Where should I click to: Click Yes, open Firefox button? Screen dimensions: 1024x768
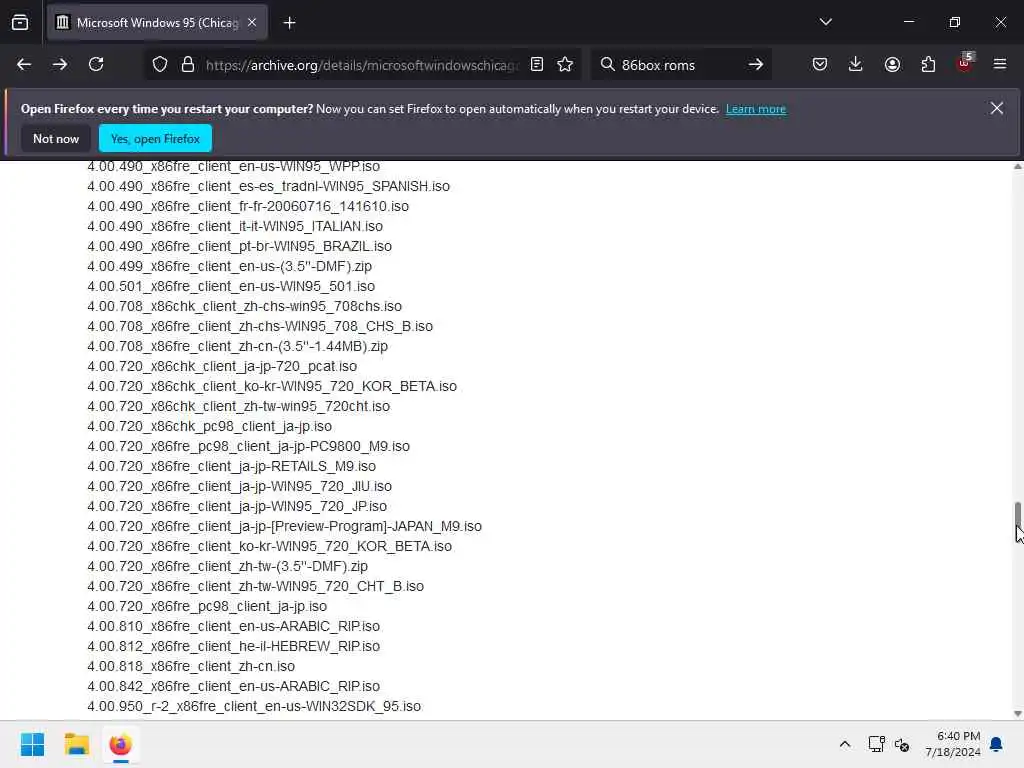pos(155,139)
